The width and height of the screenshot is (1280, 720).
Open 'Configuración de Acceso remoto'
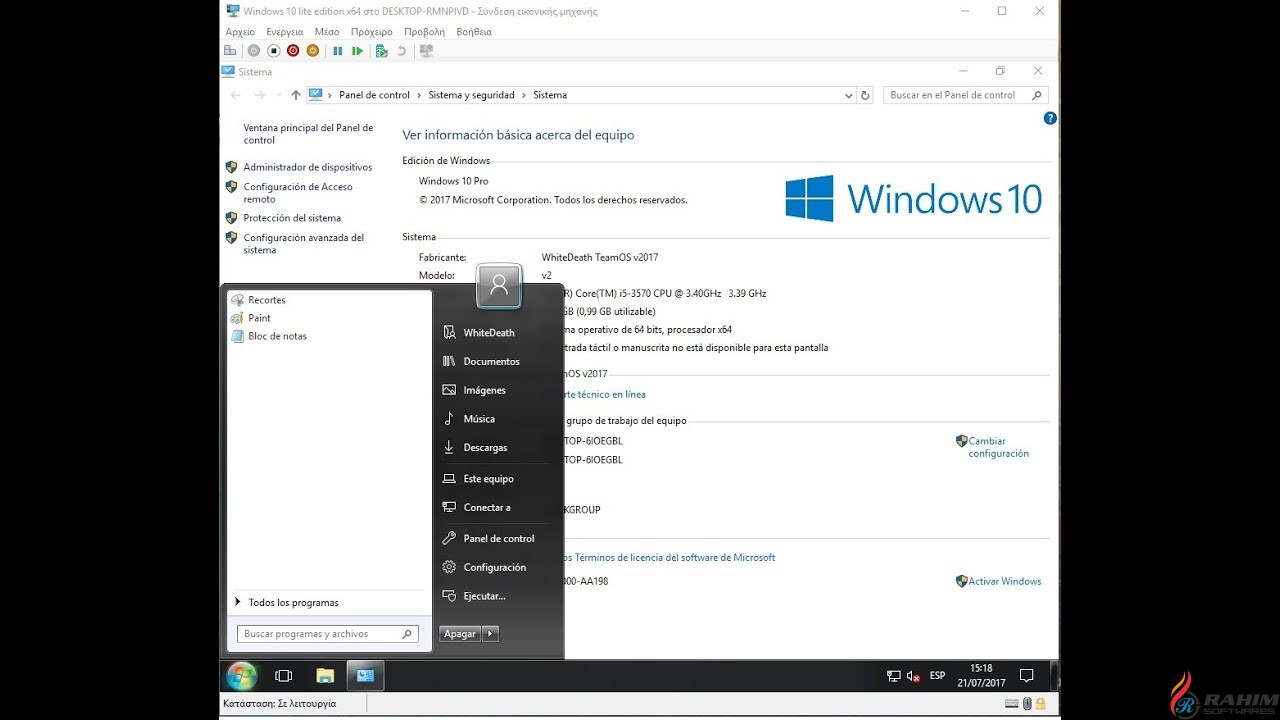click(298, 193)
